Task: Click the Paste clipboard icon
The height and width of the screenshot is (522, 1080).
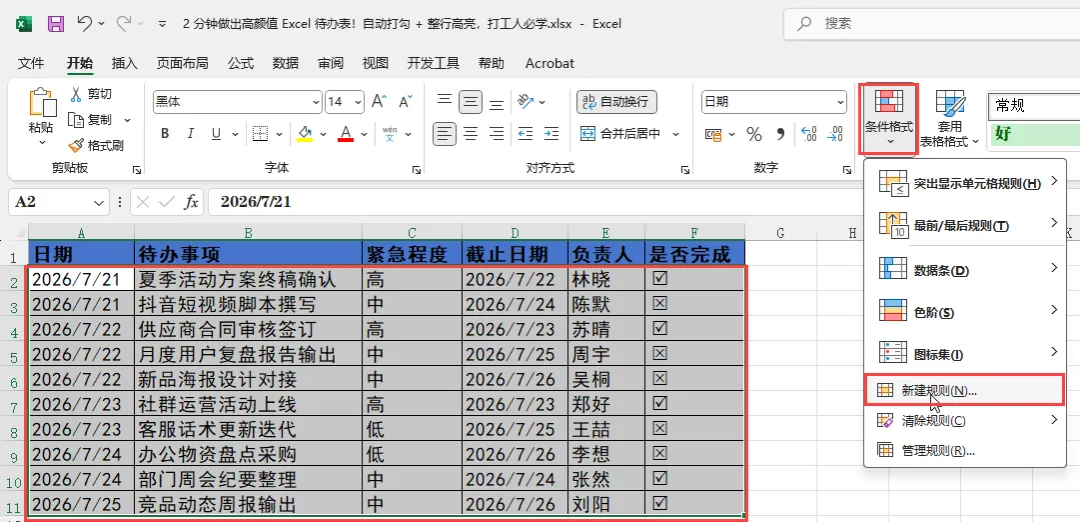Action: [x=42, y=103]
